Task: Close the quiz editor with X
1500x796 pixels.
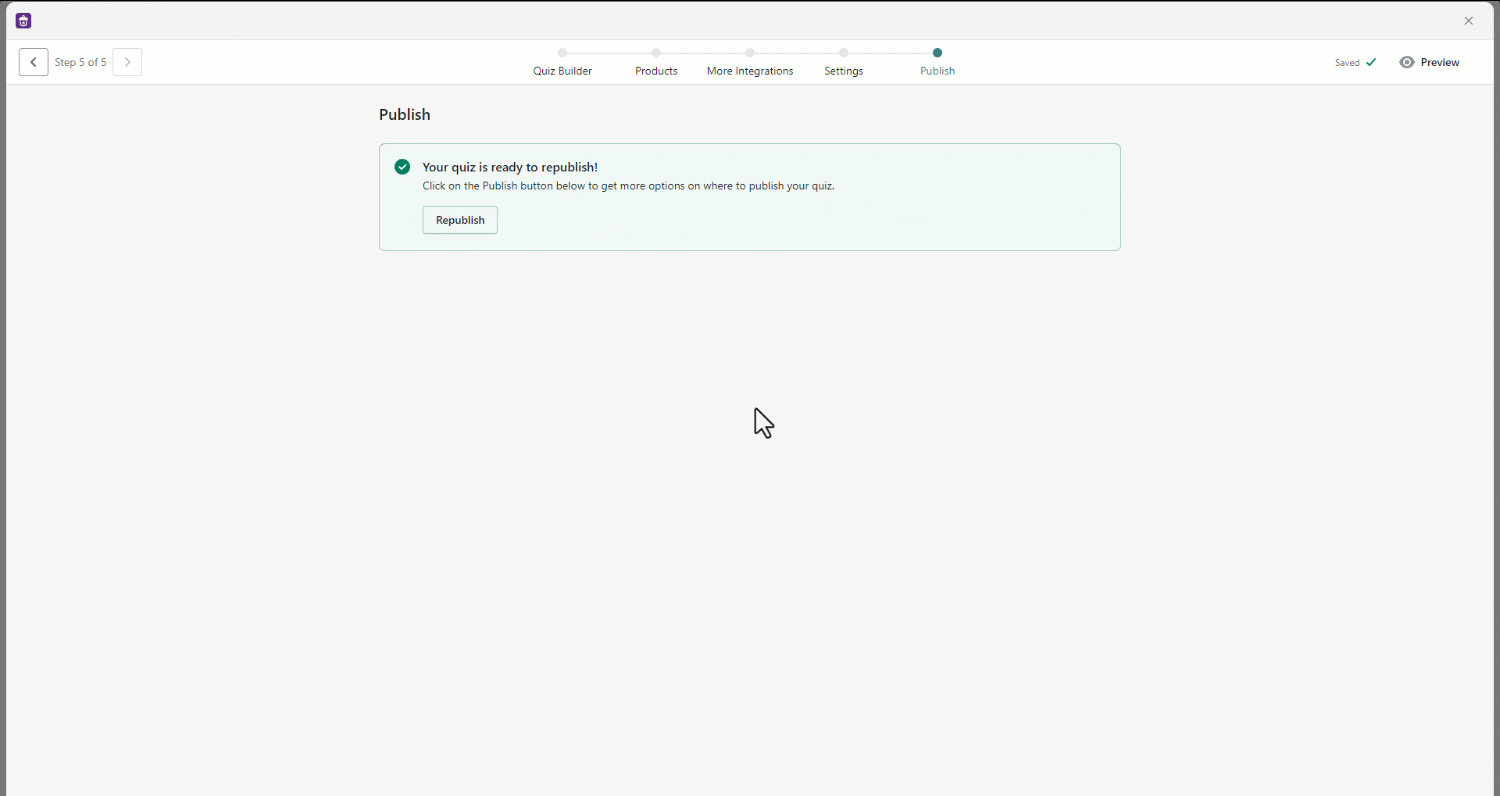Action: (1469, 21)
